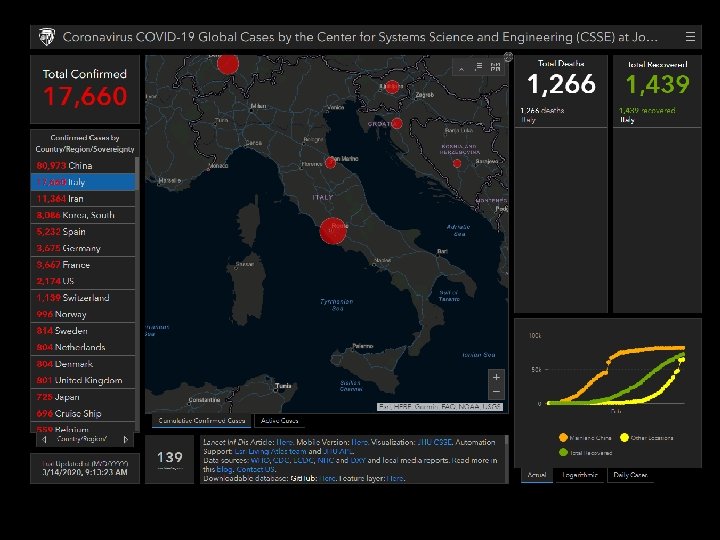Zoom in the map with the plus button
Screen dimensions: 720x540
tap(496, 377)
